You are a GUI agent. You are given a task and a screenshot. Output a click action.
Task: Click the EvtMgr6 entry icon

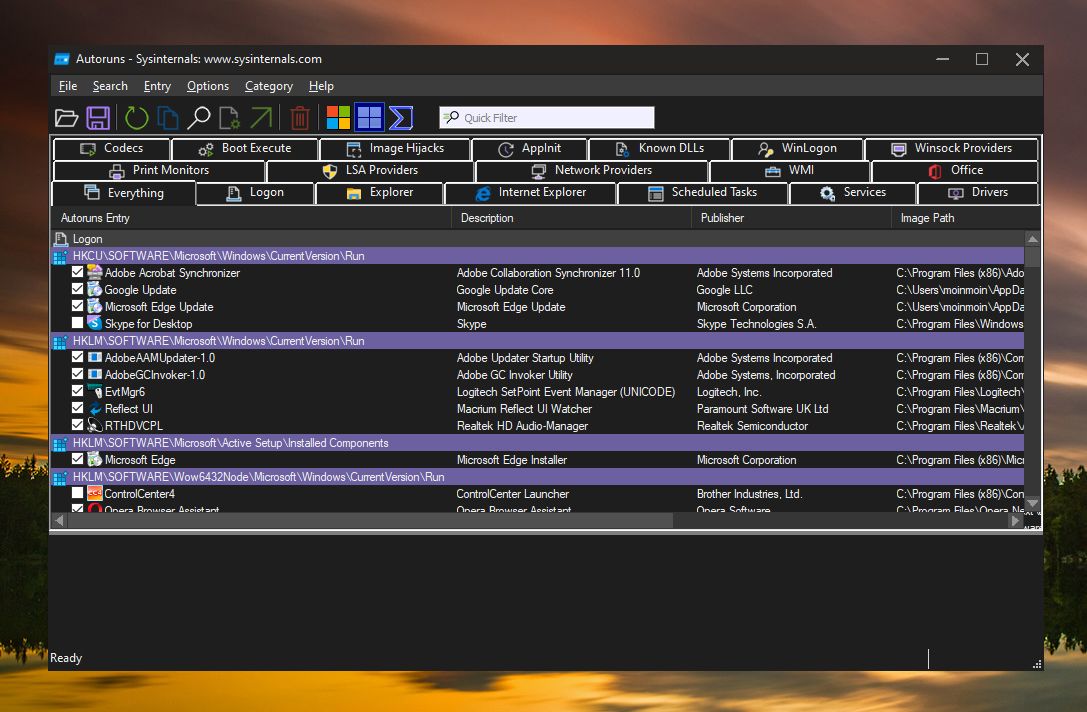[95, 392]
